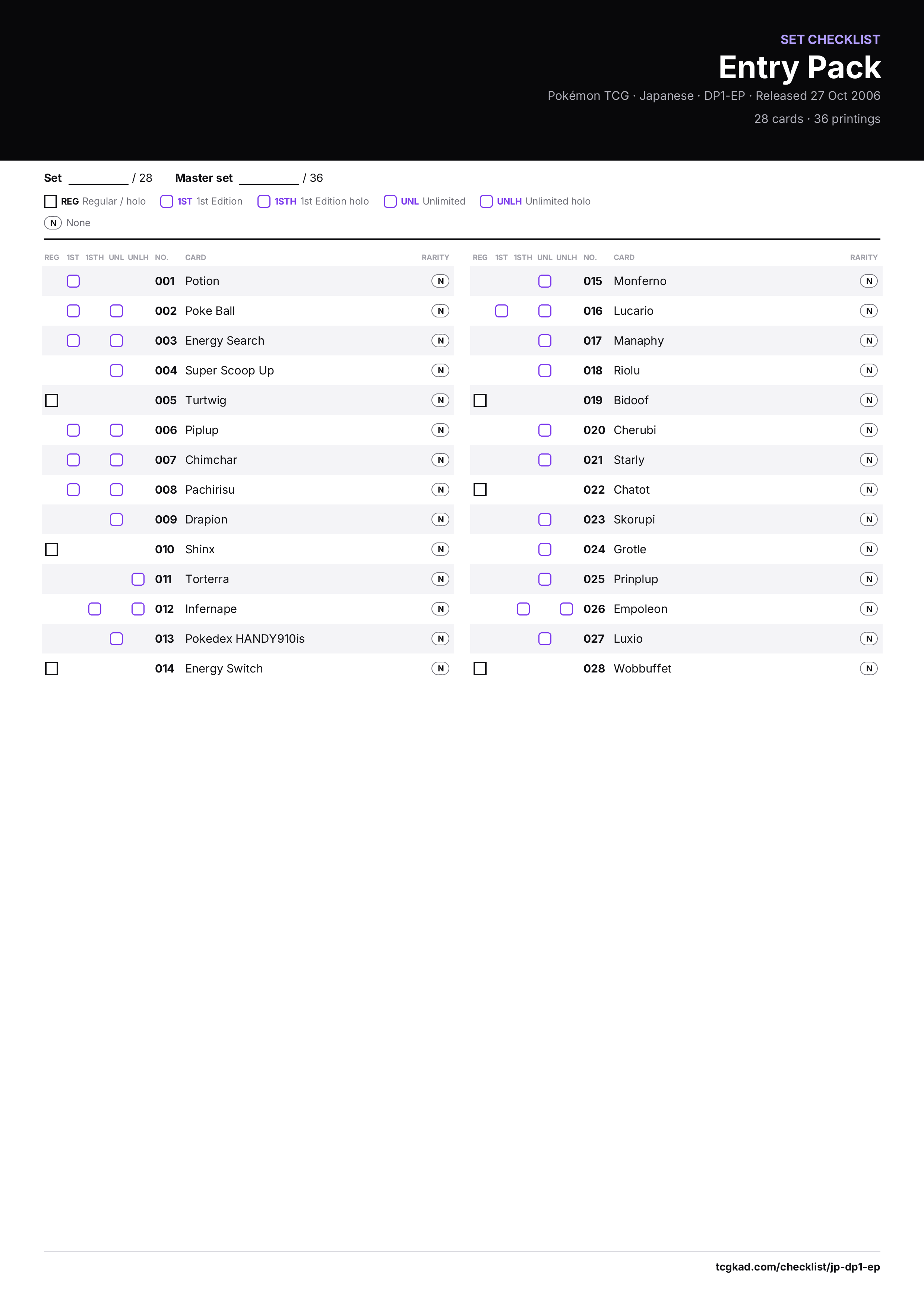Click the N rarity badge for Energy Switch

click(x=440, y=668)
